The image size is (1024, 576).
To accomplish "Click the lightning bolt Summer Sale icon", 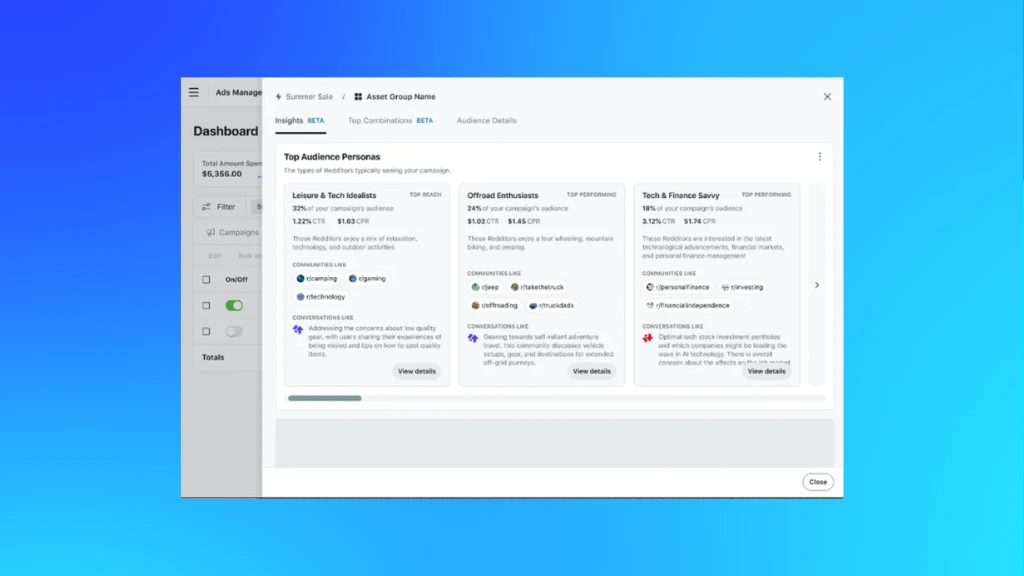I will (278, 97).
